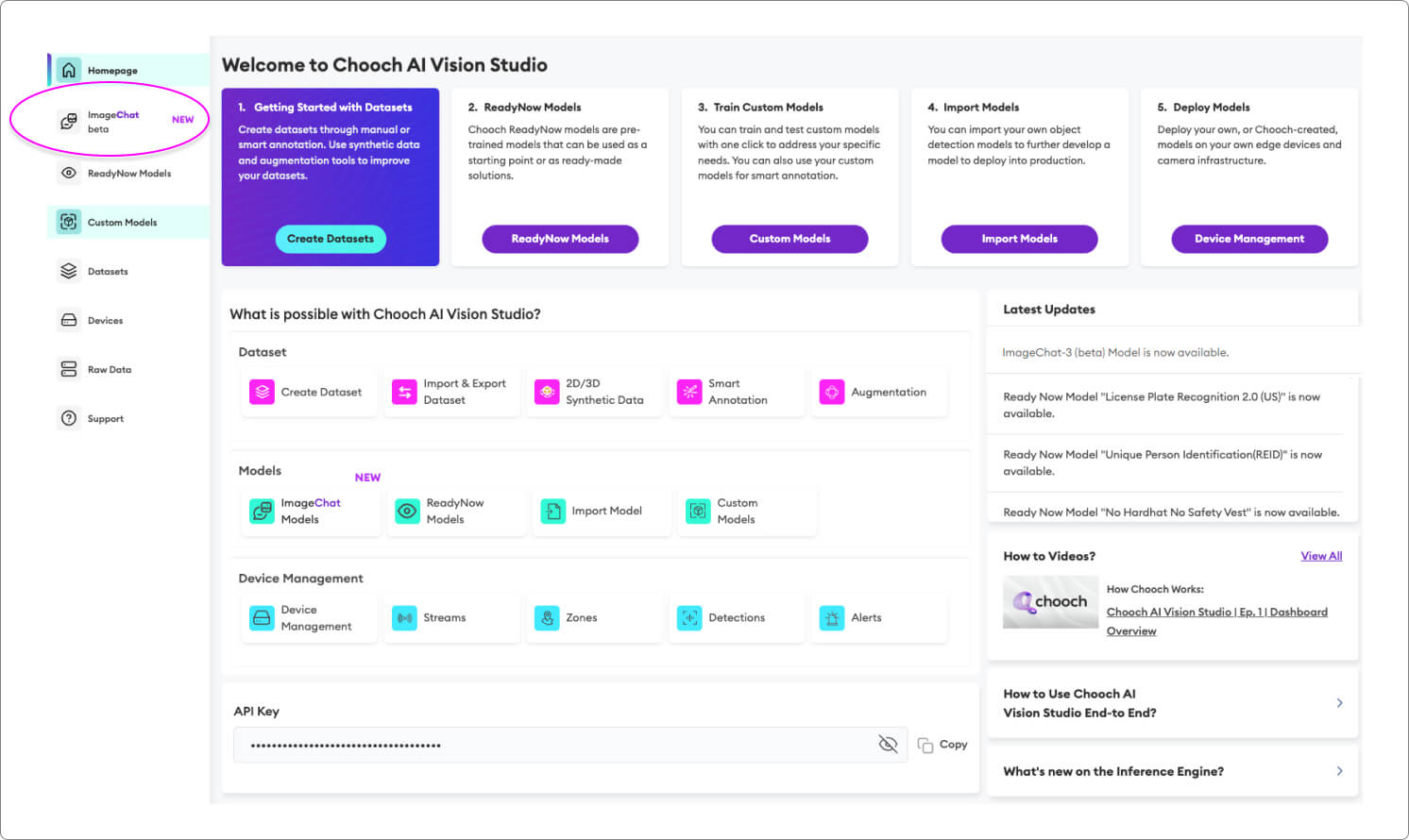1409x840 pixels.
Task: Open the Streams icon under Device Management
Action: 404,618
